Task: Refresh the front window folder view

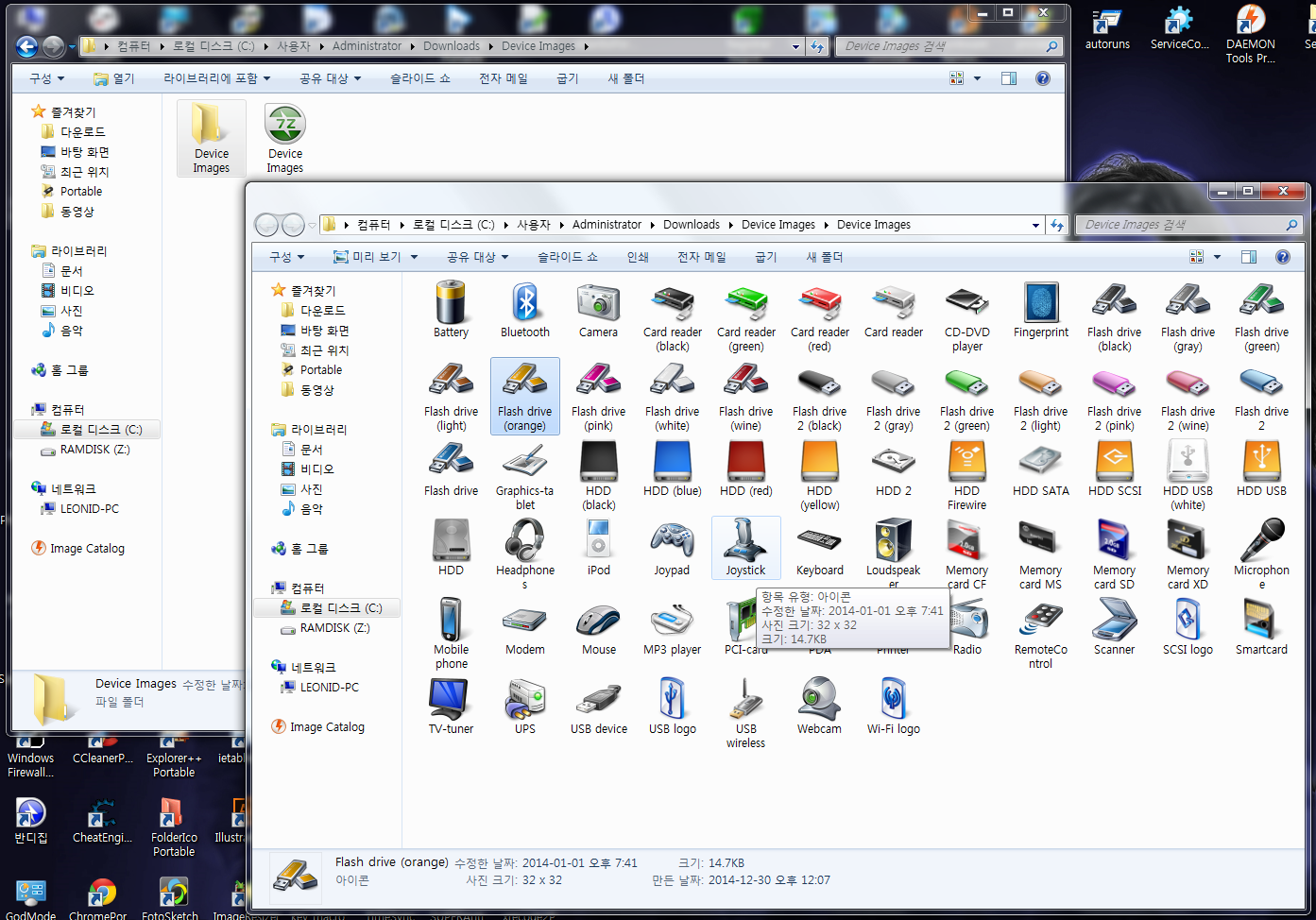Action: coord(1057,225)
